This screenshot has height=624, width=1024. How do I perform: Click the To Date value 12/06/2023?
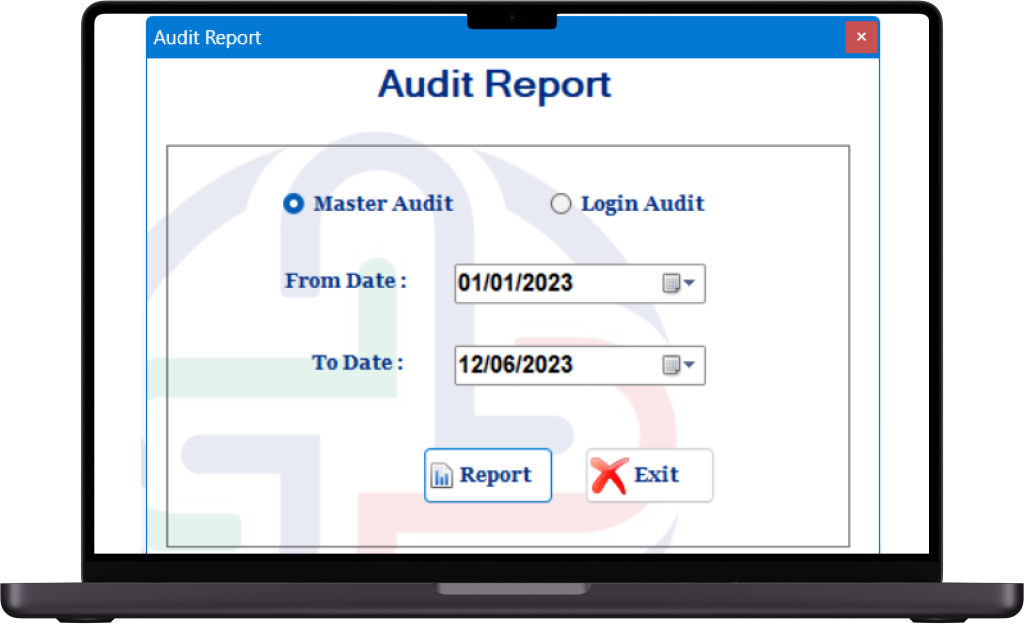pos(515,365)
